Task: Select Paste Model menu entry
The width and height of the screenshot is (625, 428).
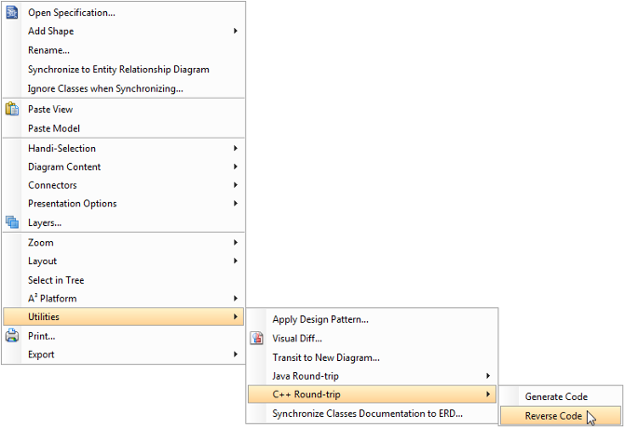Action: (x=124, y=128)
